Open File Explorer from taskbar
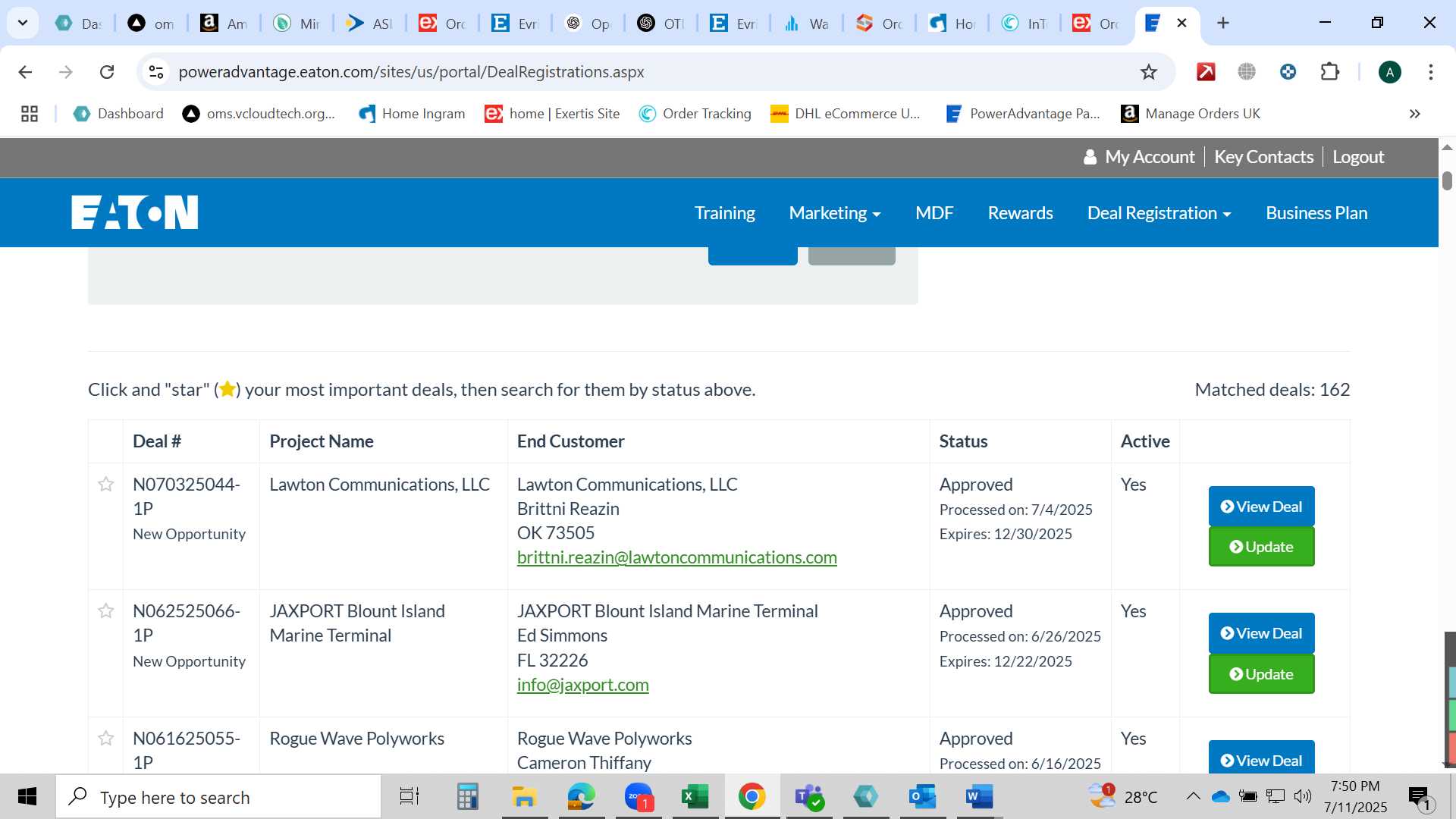 click(524, 797)
